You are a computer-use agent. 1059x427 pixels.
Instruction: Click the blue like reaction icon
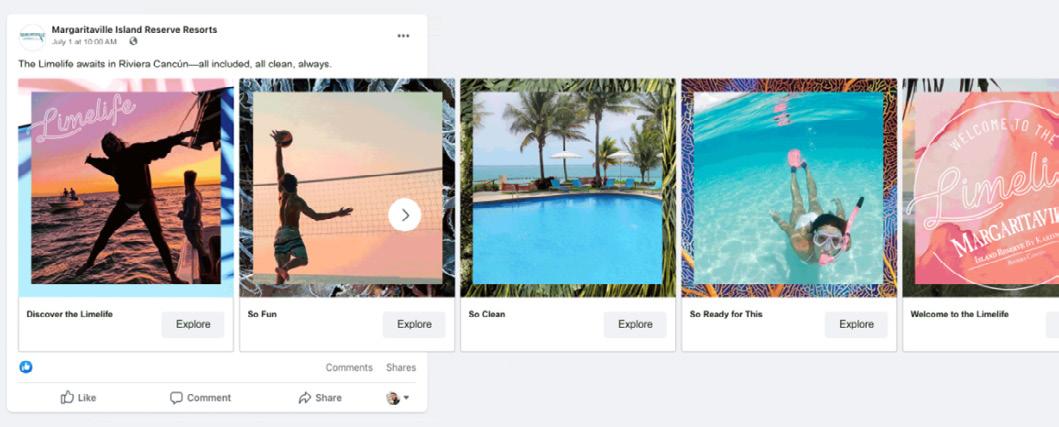click(x=26, y=367)
